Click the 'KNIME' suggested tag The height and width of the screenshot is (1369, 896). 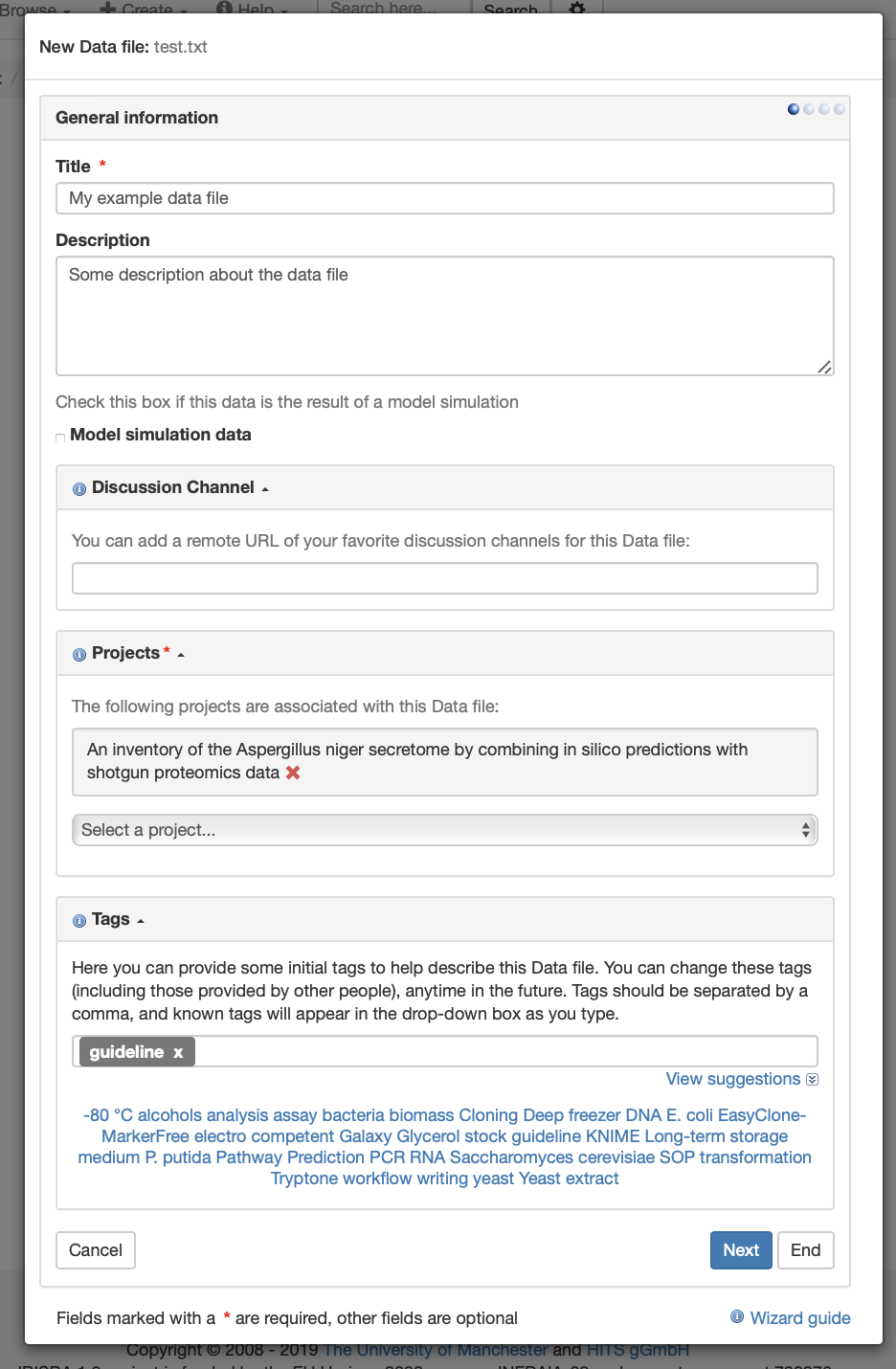pos(613,1136)
